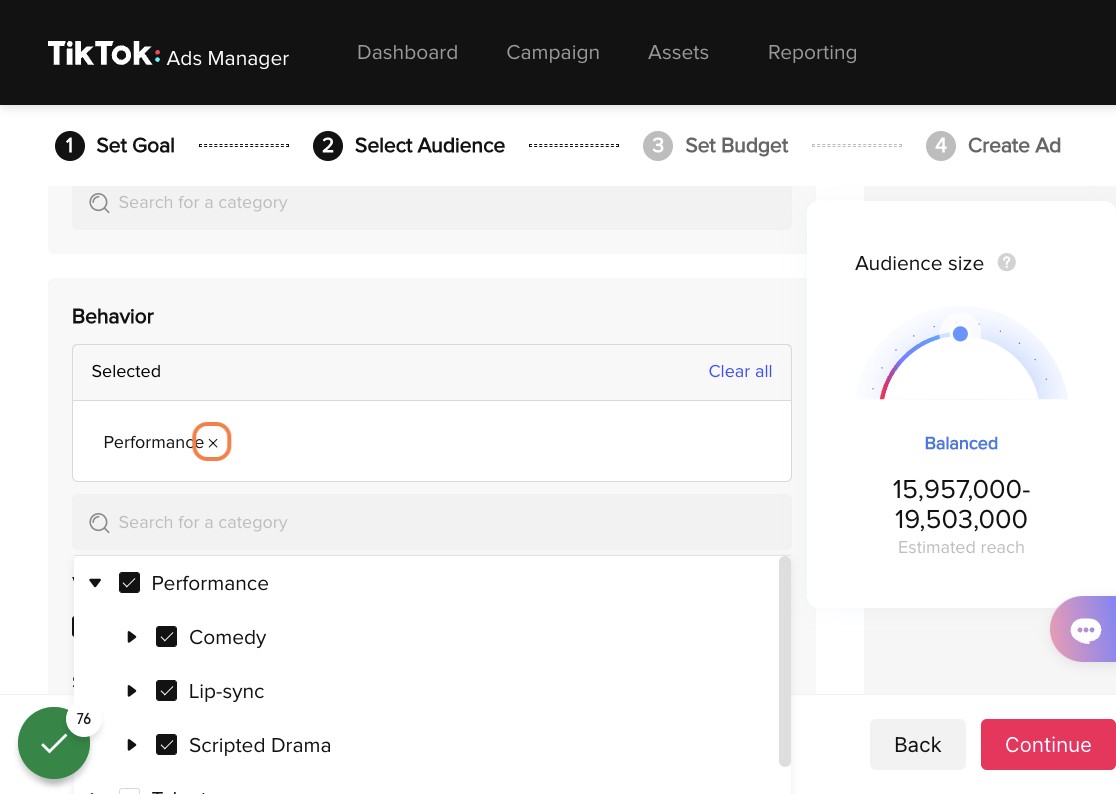Collapse the Performance category tree
This screenshot has height=794, width=1116.
(95, 583)
